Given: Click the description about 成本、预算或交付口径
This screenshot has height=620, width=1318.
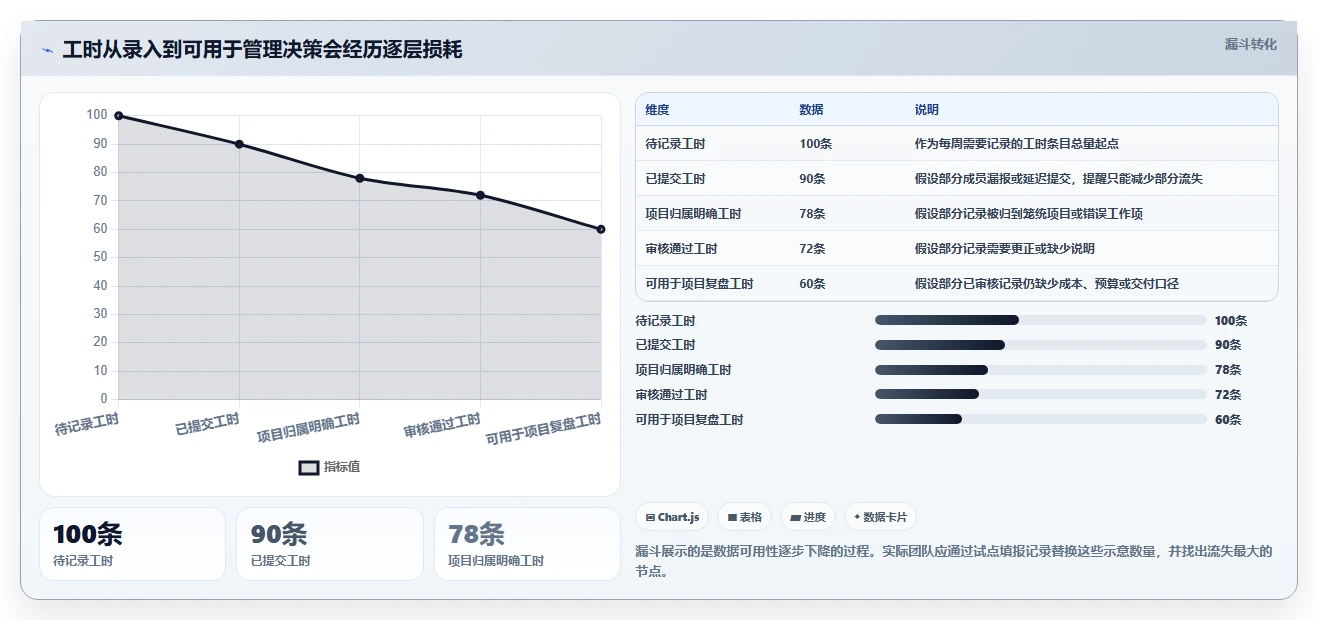Looking at the screenshot, I should click(x=1046, y=284).
